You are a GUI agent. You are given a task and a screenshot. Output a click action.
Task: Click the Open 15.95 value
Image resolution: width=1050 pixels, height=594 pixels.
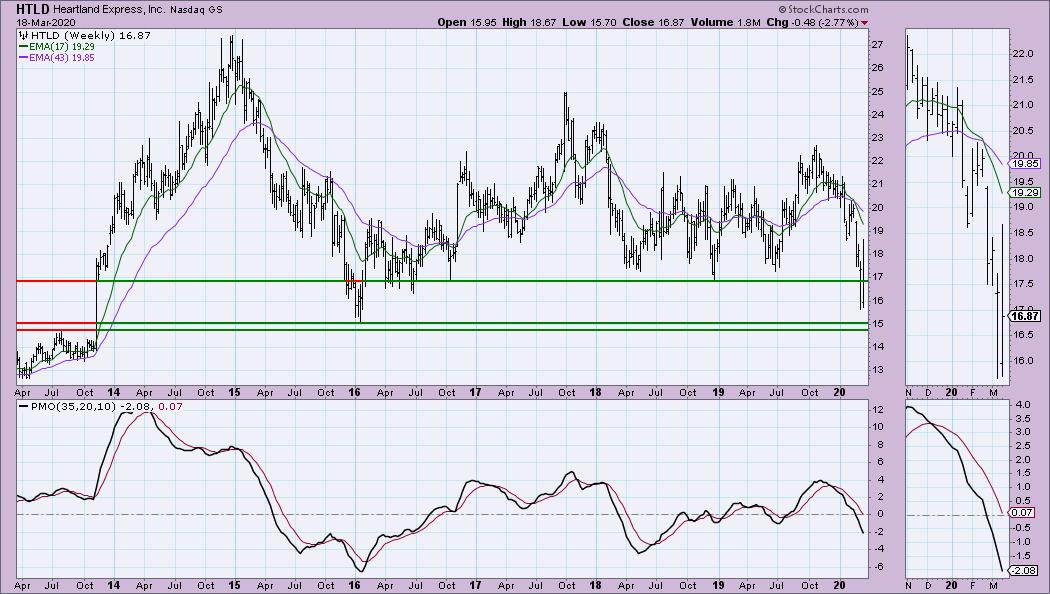(467, 22)
